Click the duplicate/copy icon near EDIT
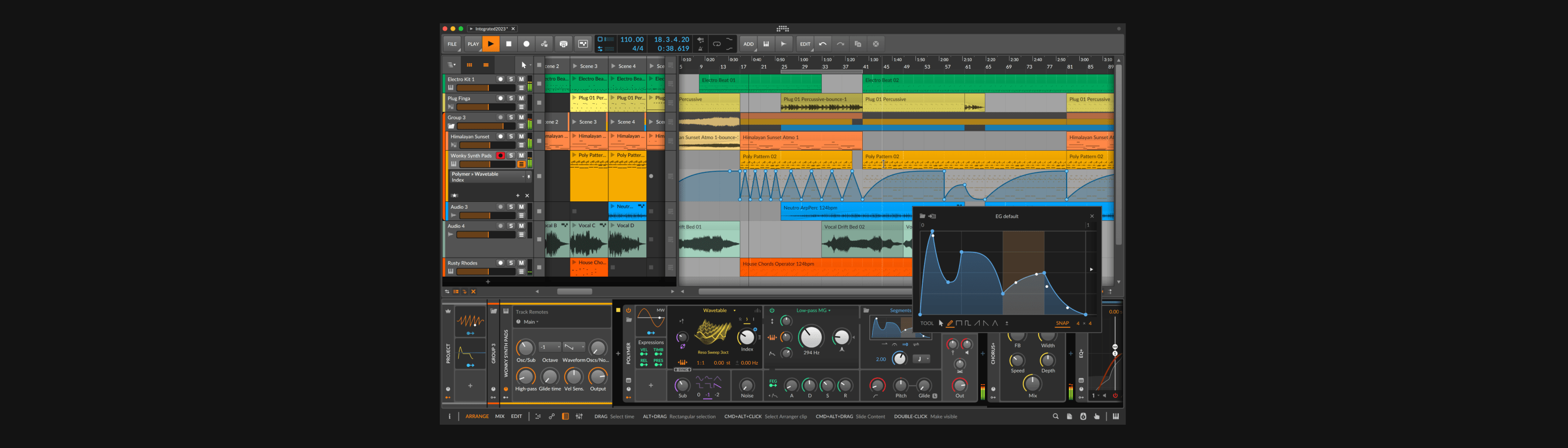 (x=858, y=44)
